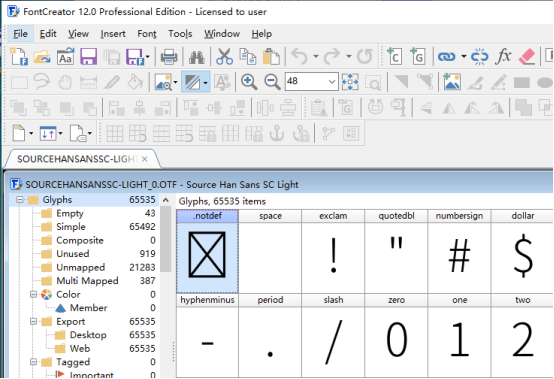Select the exclam glyph cell
554x379 pixels.
(333, 251)
